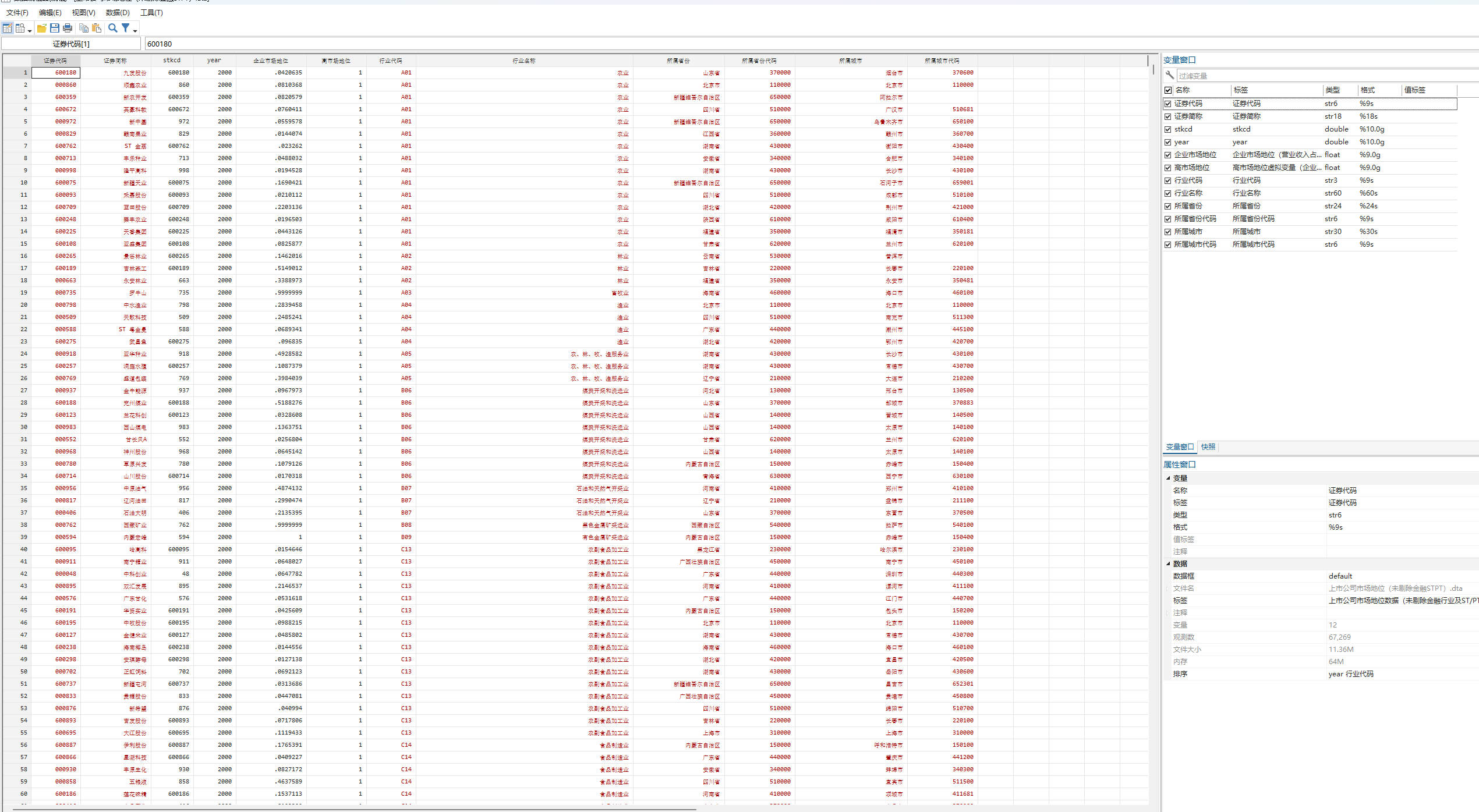Image resolution: width=1479 pixels, height=812 pixels.
Task: Click the blue filter funnel icon
Action: (125, 28)
